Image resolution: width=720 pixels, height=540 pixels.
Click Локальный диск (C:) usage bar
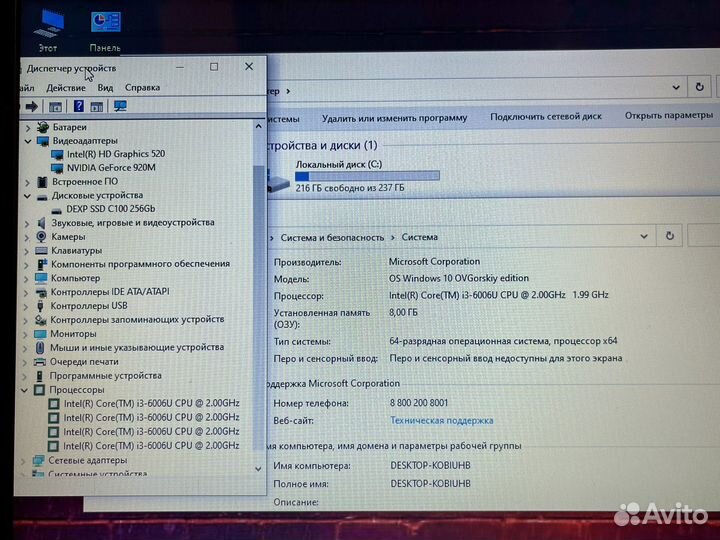pyautogui.click(x=367, y=176)
